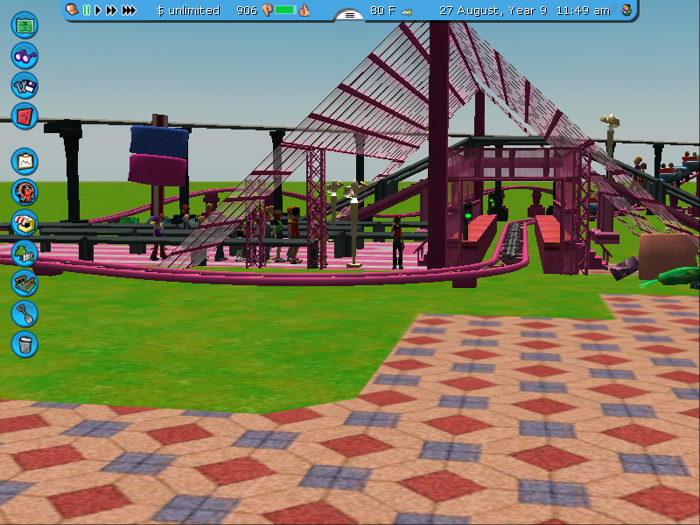Click the clock time 11:49 am
Viewport: 700px width, 525px height.
tap(583, 10)
